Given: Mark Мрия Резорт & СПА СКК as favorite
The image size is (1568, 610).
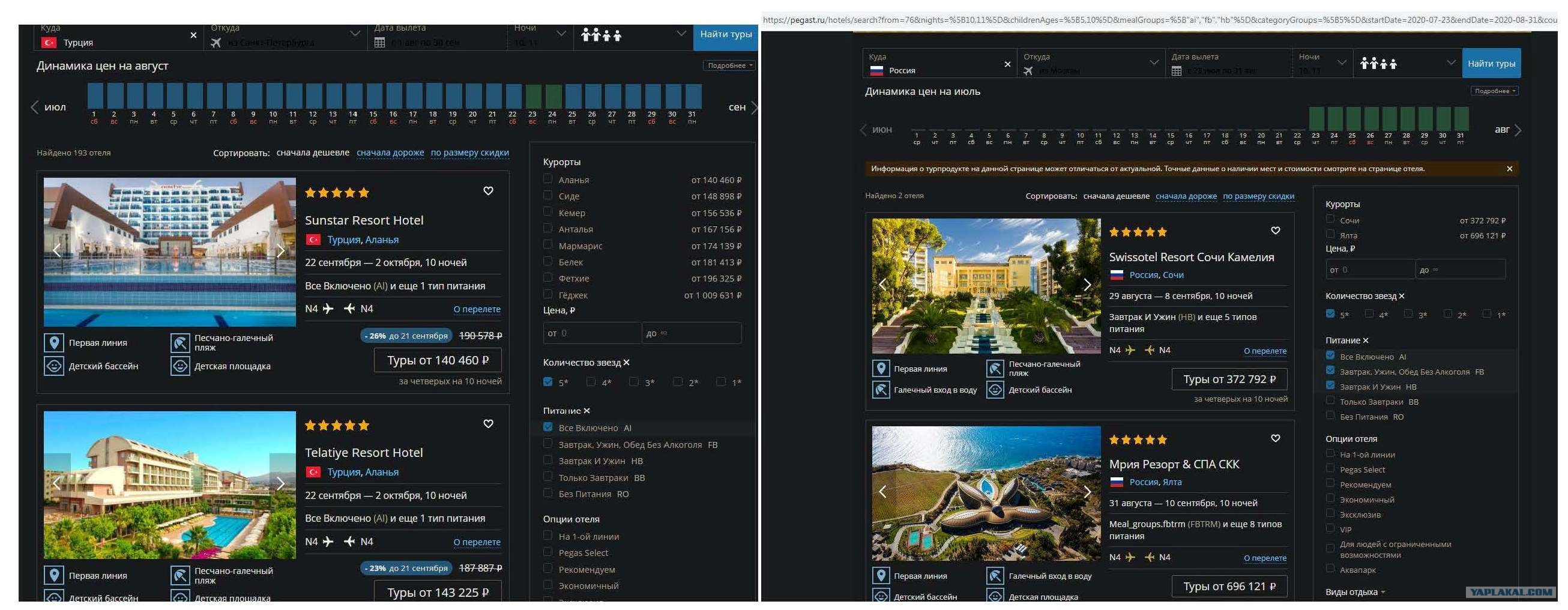Looking at the screenshot, I should coord(1275,438).
